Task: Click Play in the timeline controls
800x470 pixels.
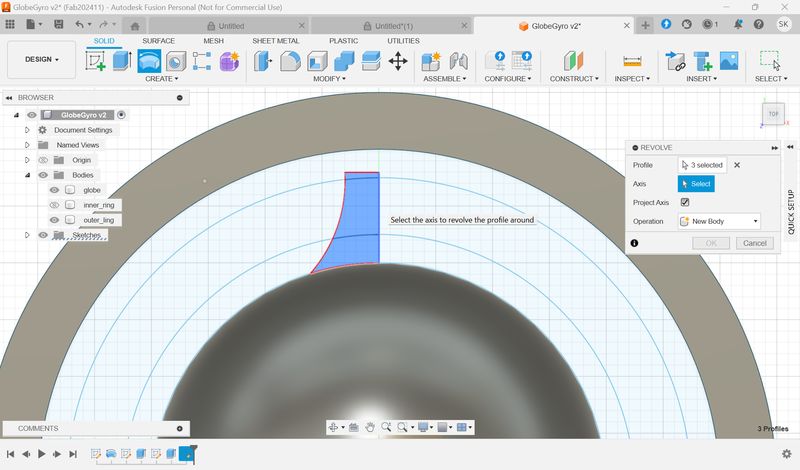Action: coord(42,454)
